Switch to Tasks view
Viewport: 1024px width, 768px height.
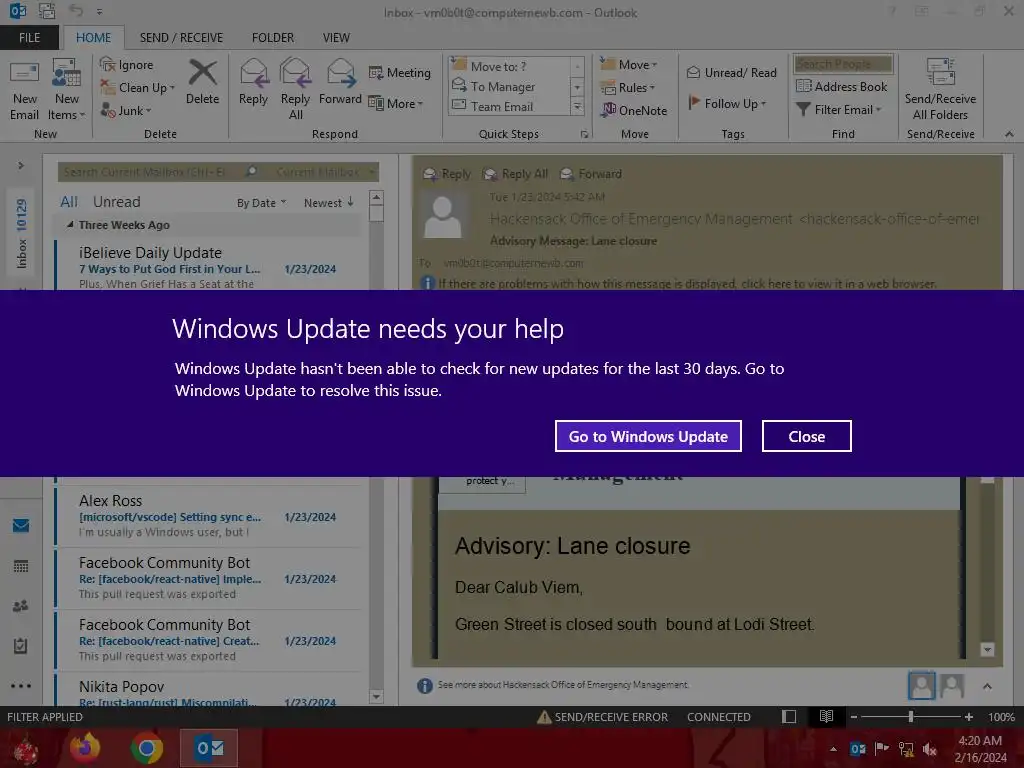(x=21, y=646)
